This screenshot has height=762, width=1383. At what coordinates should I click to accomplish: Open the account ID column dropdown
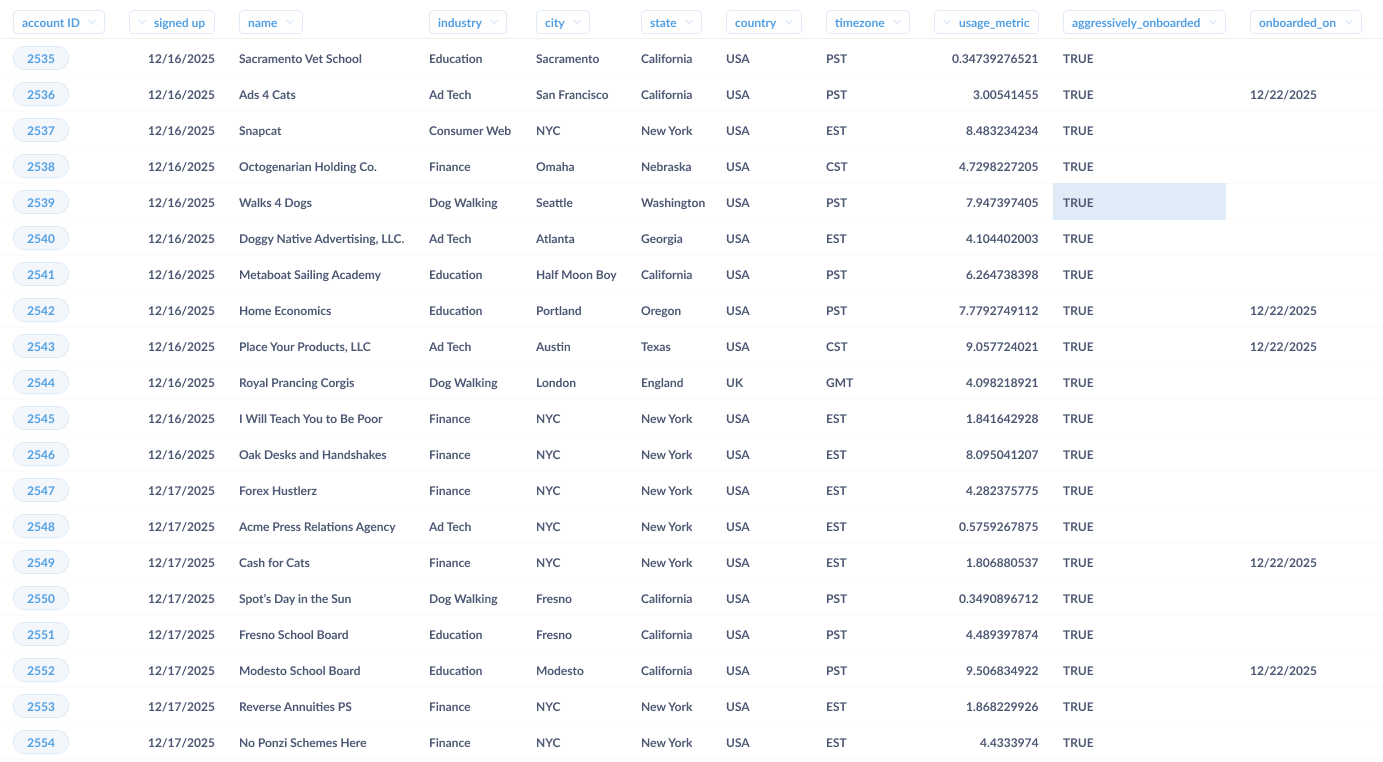click(58, 22)
